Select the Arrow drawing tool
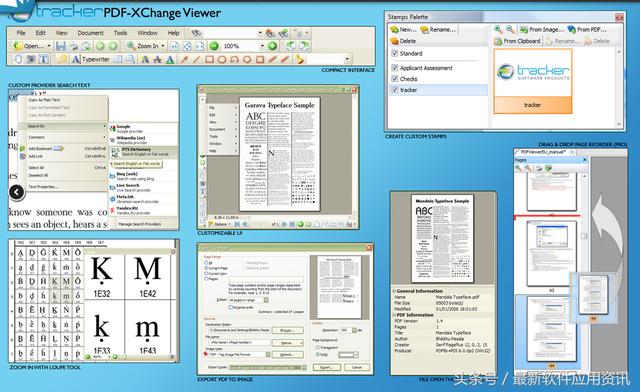 [x=184, y=60]
